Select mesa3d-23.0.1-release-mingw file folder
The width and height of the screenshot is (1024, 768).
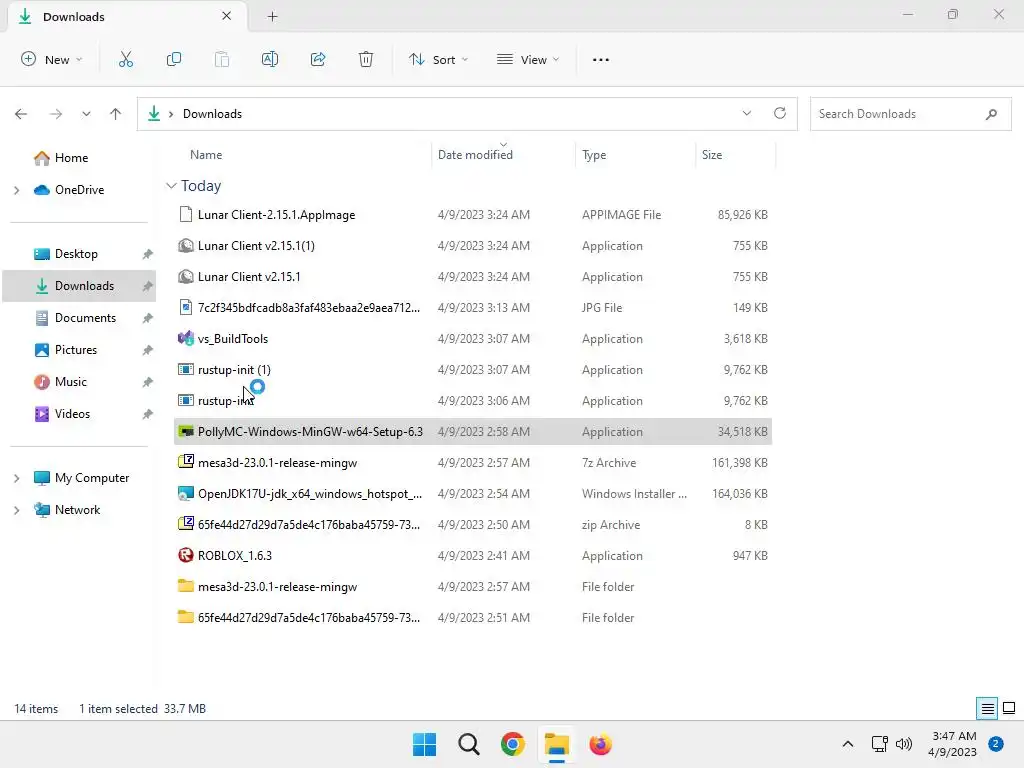pos(473,586)
